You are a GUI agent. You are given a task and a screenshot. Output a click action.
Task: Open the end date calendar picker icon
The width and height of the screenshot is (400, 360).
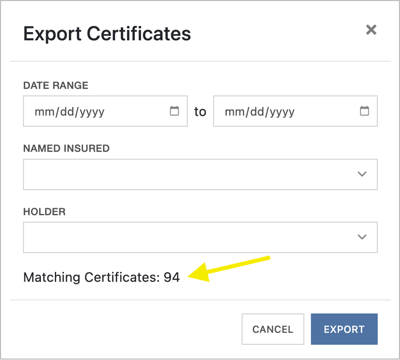pos(364,111)
